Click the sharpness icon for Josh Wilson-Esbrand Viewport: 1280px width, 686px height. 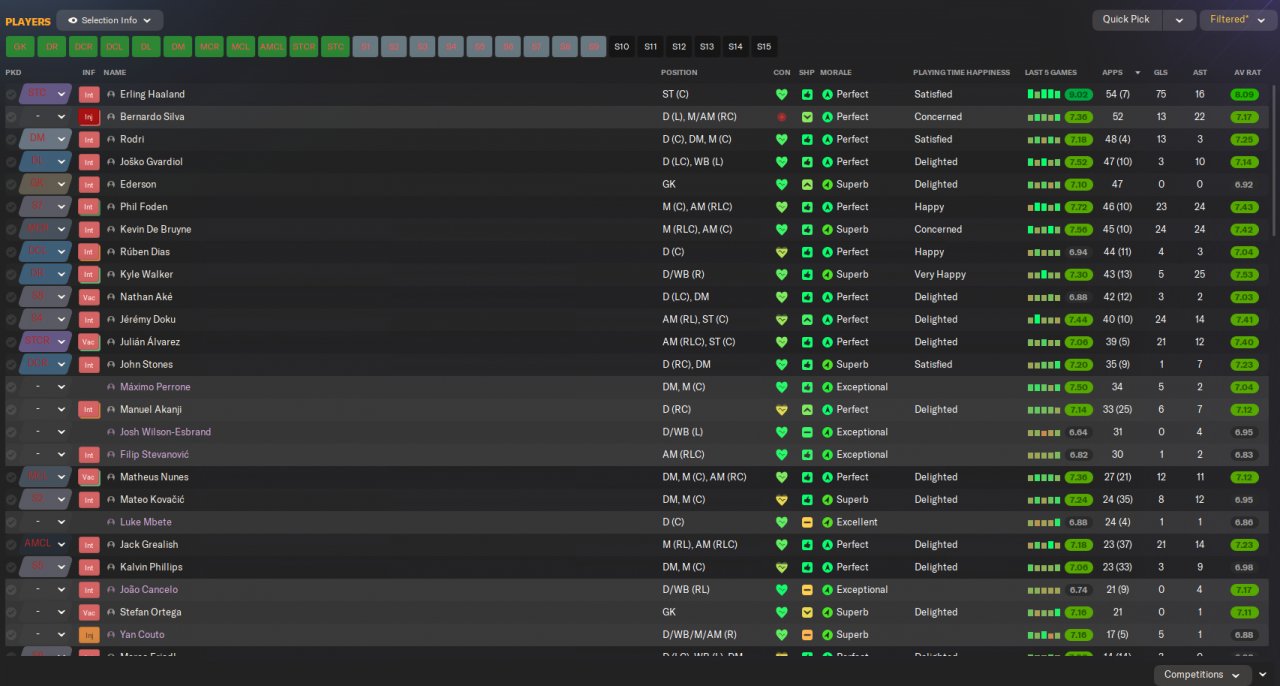[807, 432]
